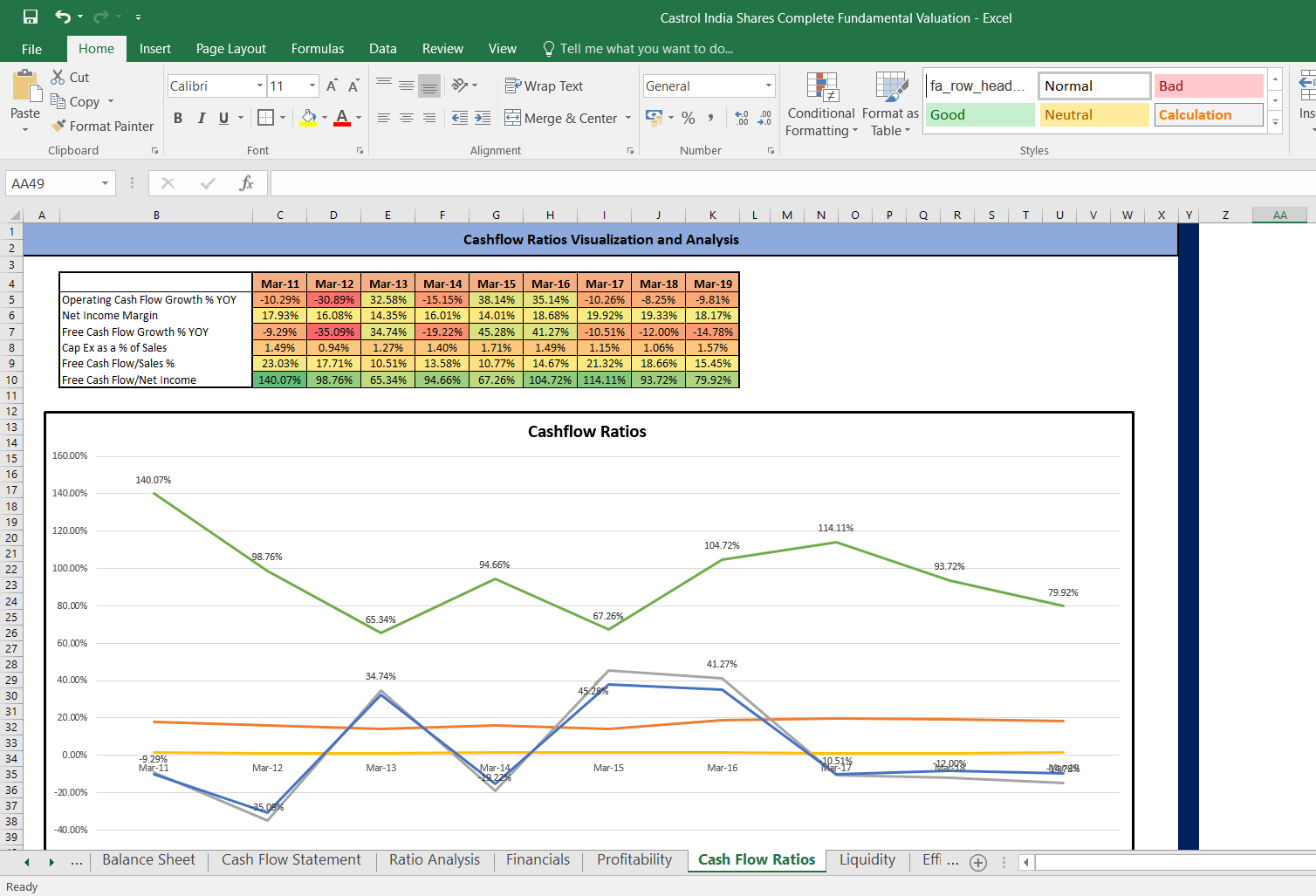Toggle Bottom Align for cell text
Screen dimensions: 1316x896
(x=429, y=85)
